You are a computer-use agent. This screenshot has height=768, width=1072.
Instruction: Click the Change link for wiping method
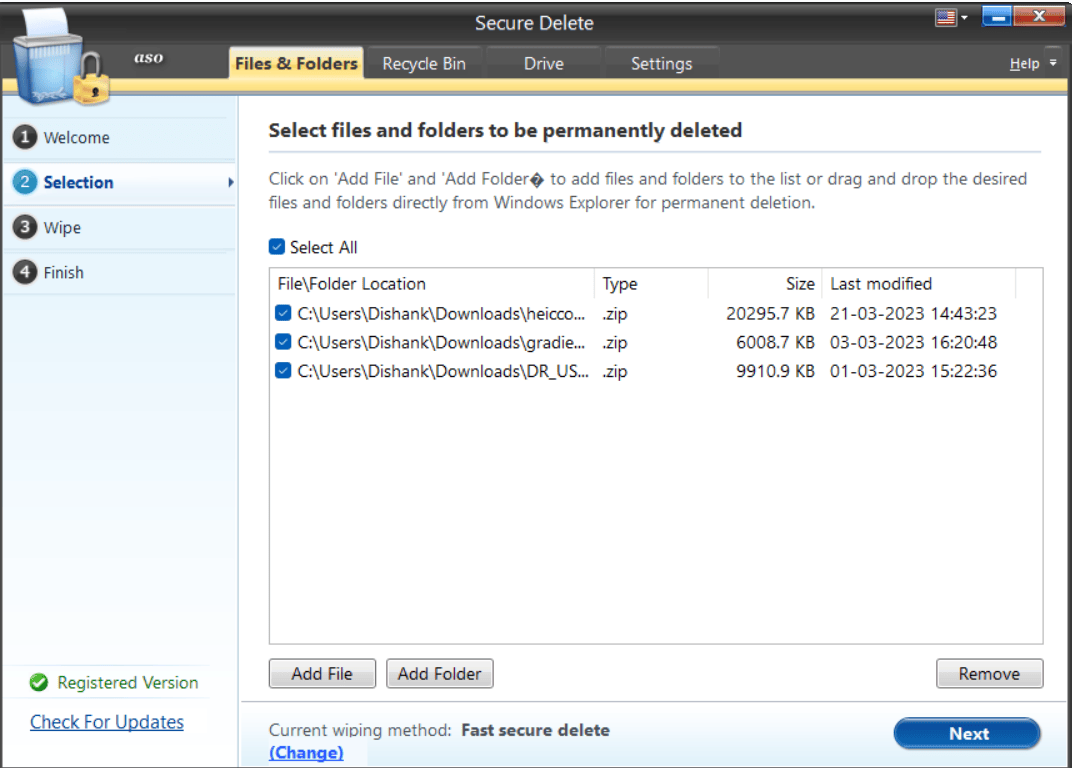pos(306,752)
